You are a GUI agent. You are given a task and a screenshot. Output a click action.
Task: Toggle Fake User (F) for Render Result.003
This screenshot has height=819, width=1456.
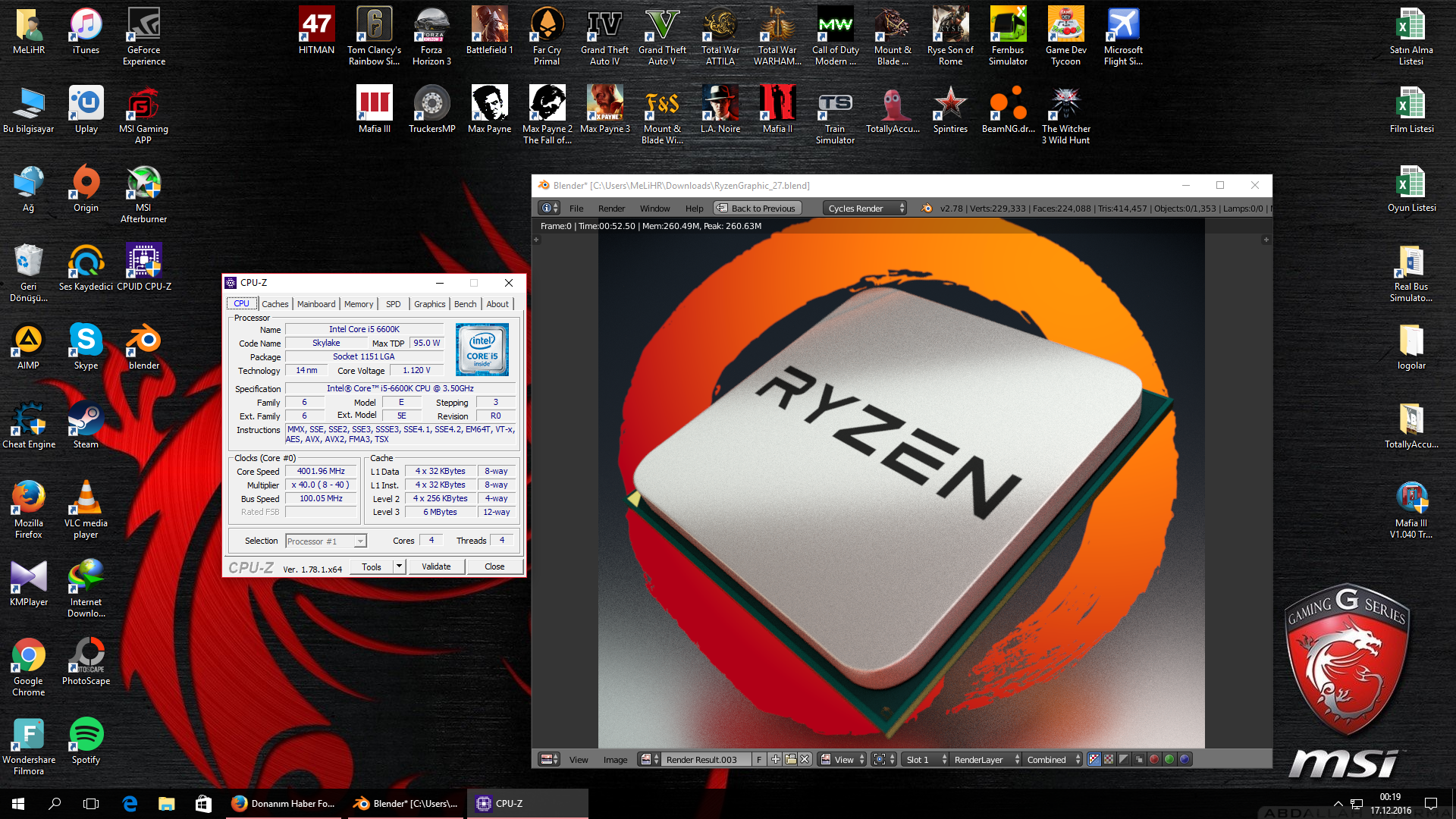point(759,759)
